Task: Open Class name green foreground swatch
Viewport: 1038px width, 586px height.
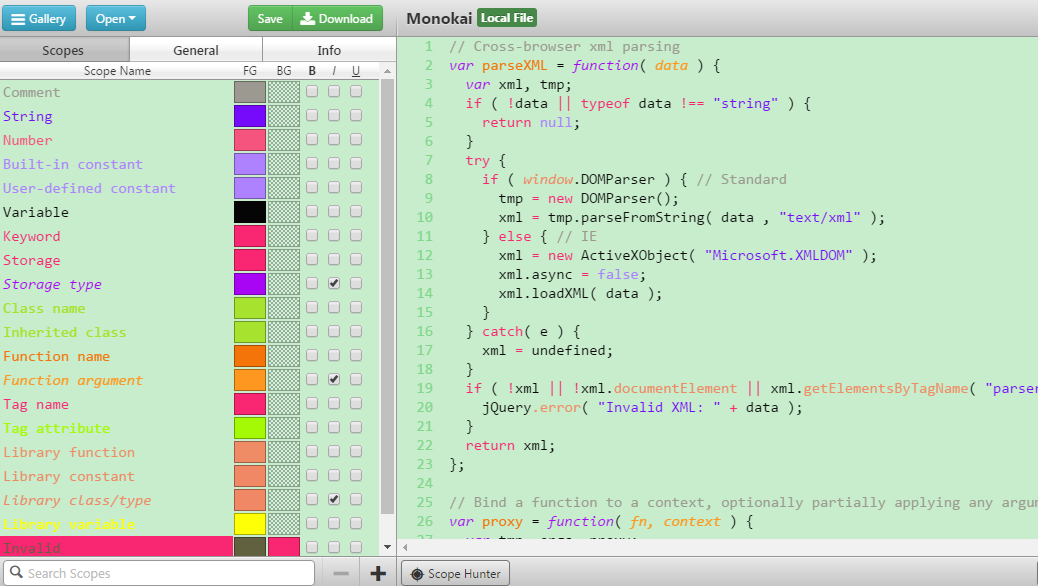Action: click(x=250, y=308)
